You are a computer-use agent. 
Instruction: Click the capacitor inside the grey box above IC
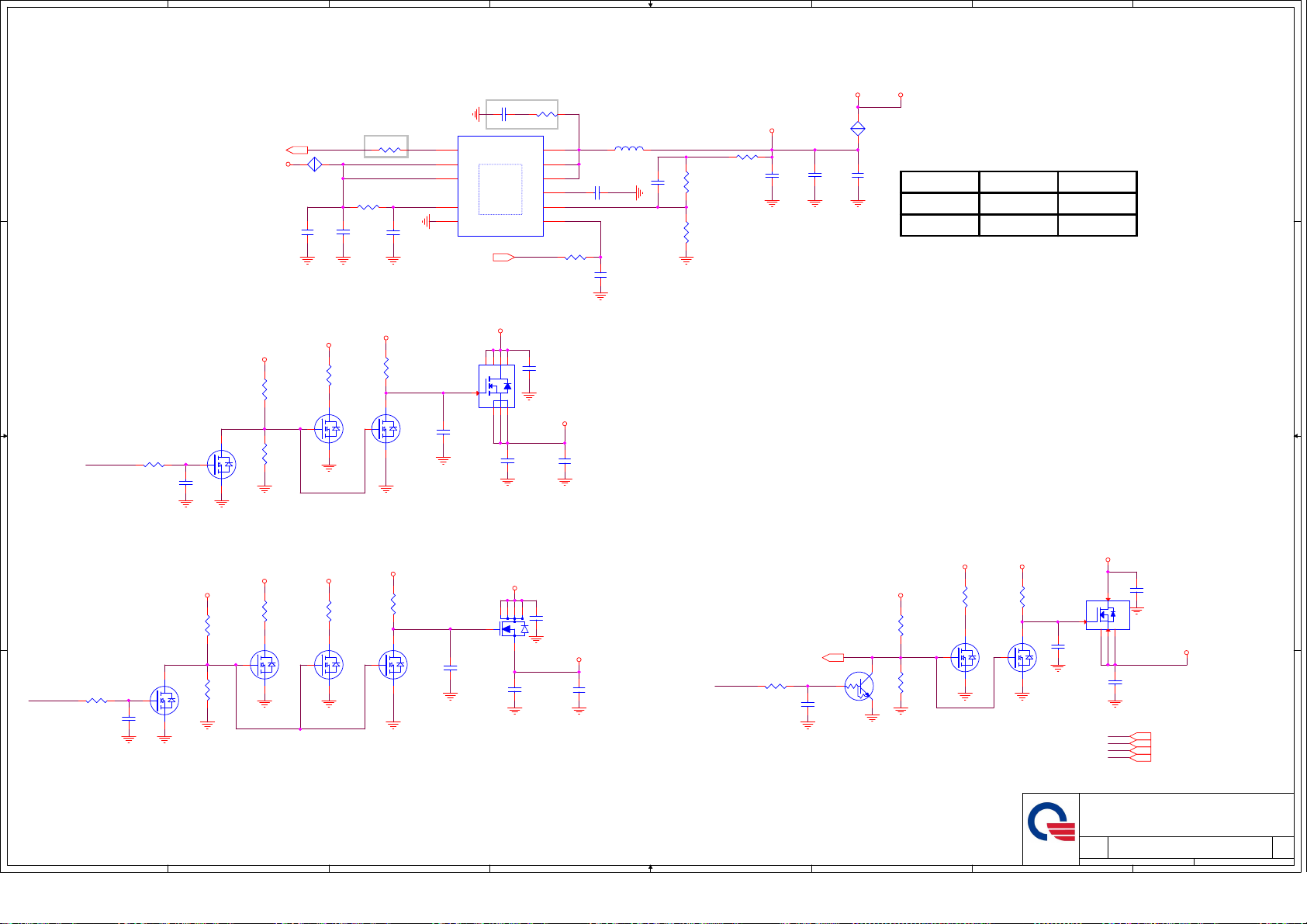coord(504,115)
